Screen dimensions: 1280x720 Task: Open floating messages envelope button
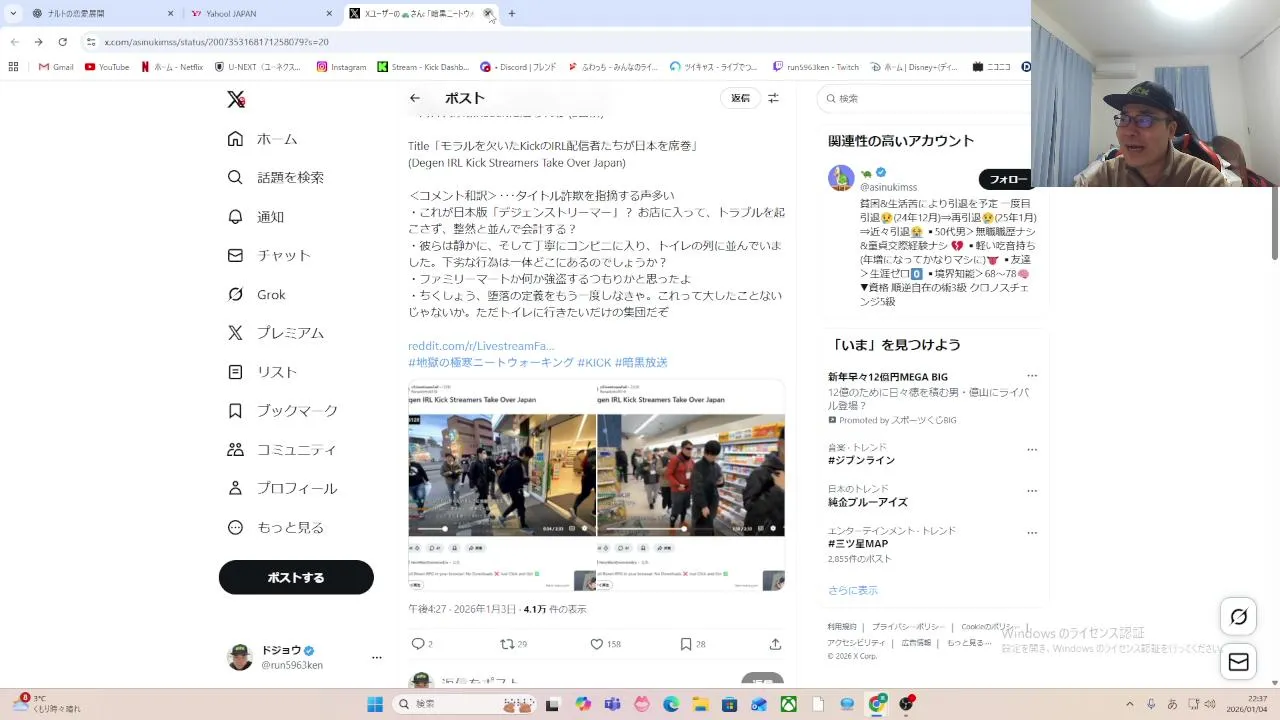[1238, 662]
